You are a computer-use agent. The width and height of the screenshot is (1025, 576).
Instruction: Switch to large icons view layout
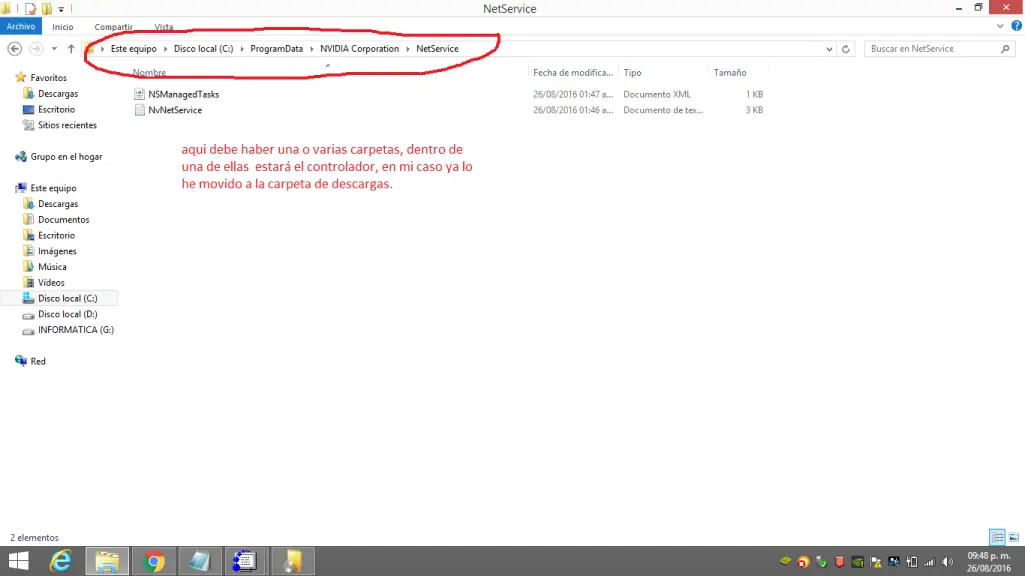coord(1013,537)
